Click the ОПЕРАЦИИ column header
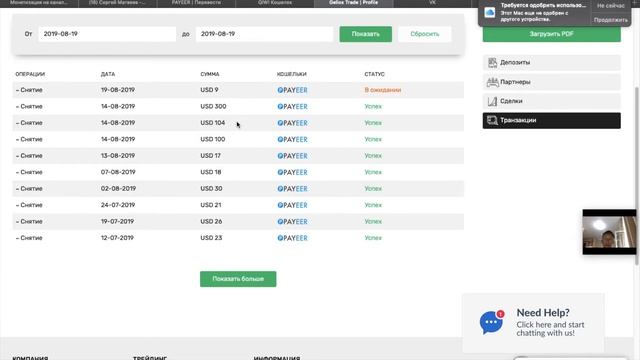 click(x=30, y=74)
